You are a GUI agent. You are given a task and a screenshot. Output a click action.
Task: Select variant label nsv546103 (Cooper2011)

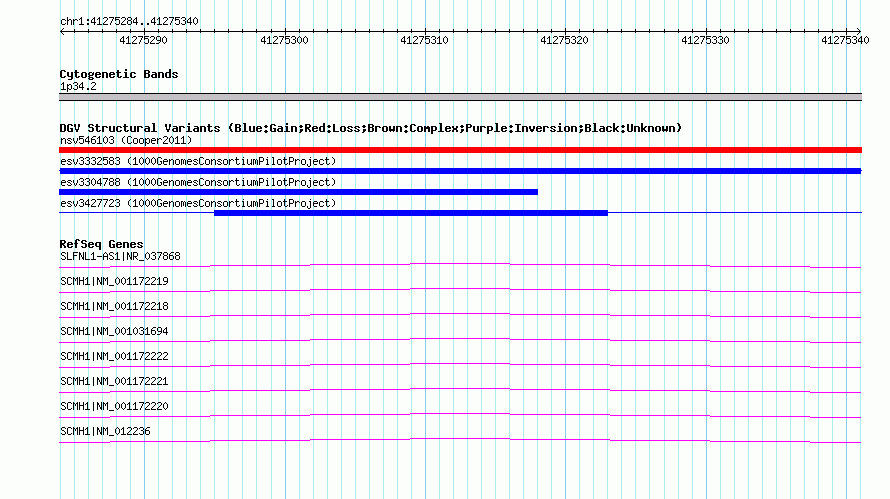(x=126, y=140)
